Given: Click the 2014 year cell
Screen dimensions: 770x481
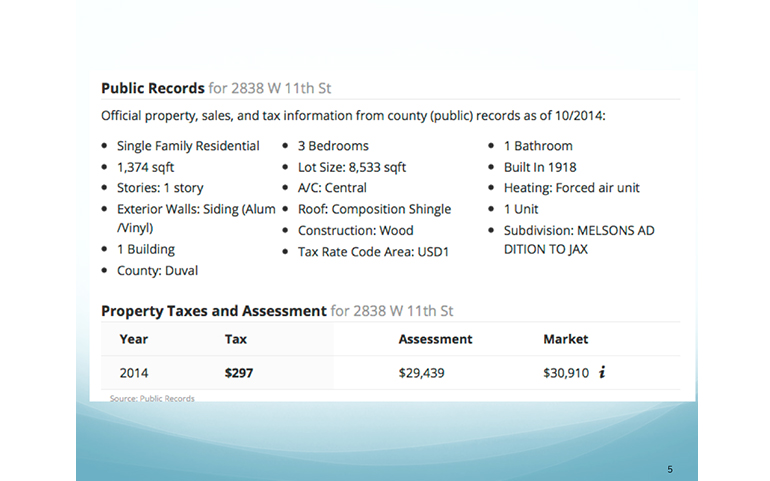Looking at the screenshot, I should pyautogui.click(x=133, y=373).
